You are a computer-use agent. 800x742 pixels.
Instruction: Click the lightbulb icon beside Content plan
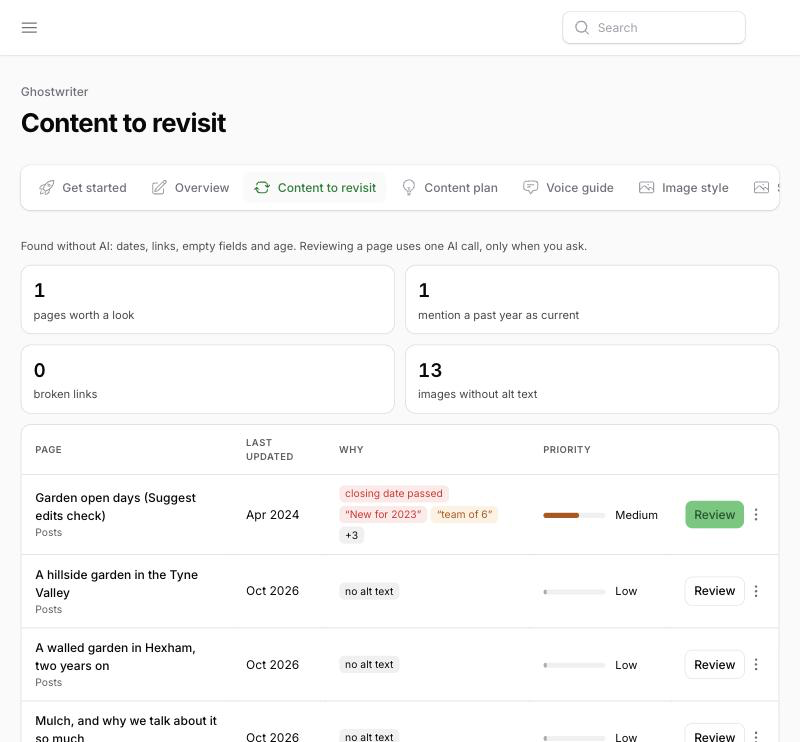[x=409, y=188]
